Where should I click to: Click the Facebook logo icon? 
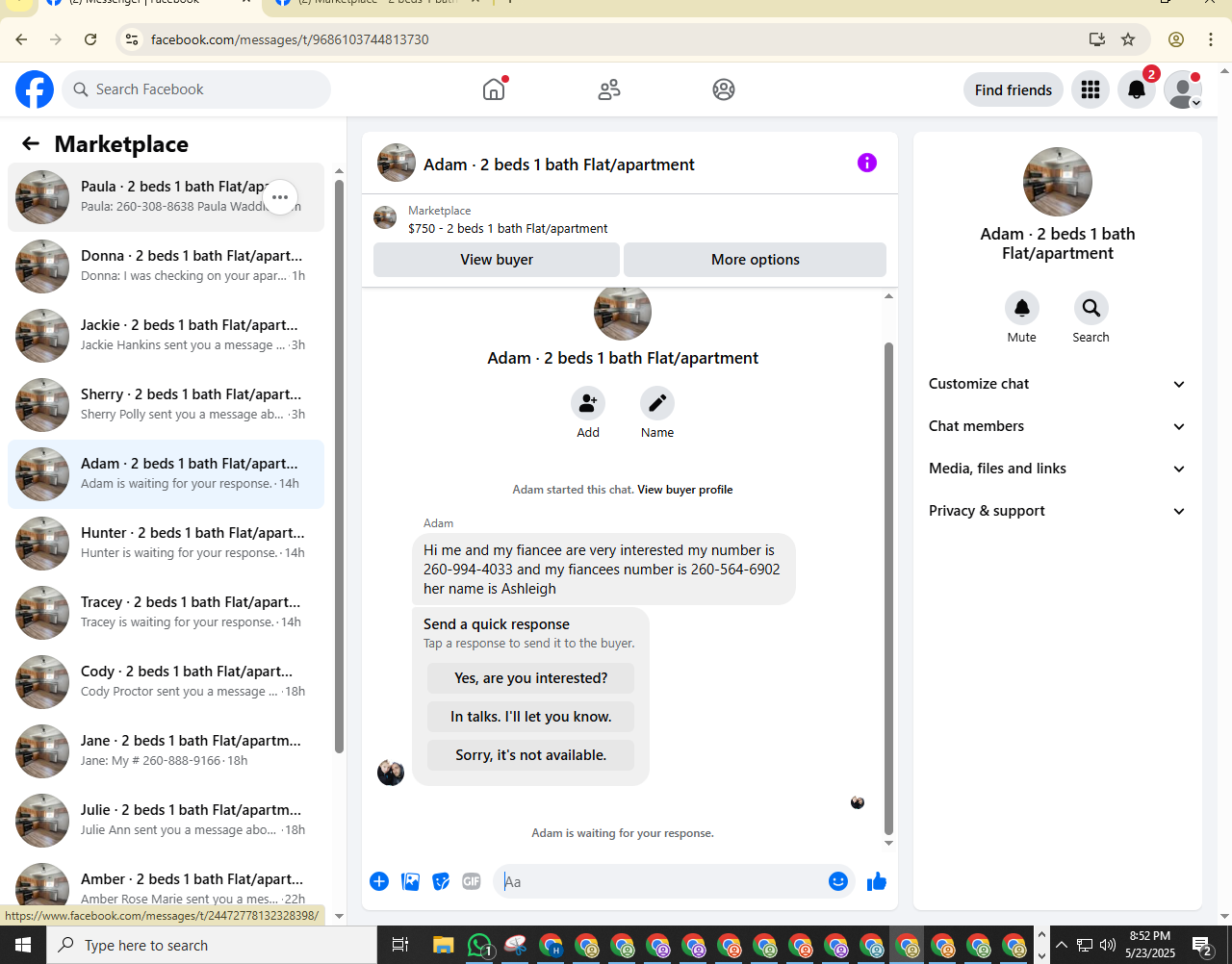click(35, 89)
